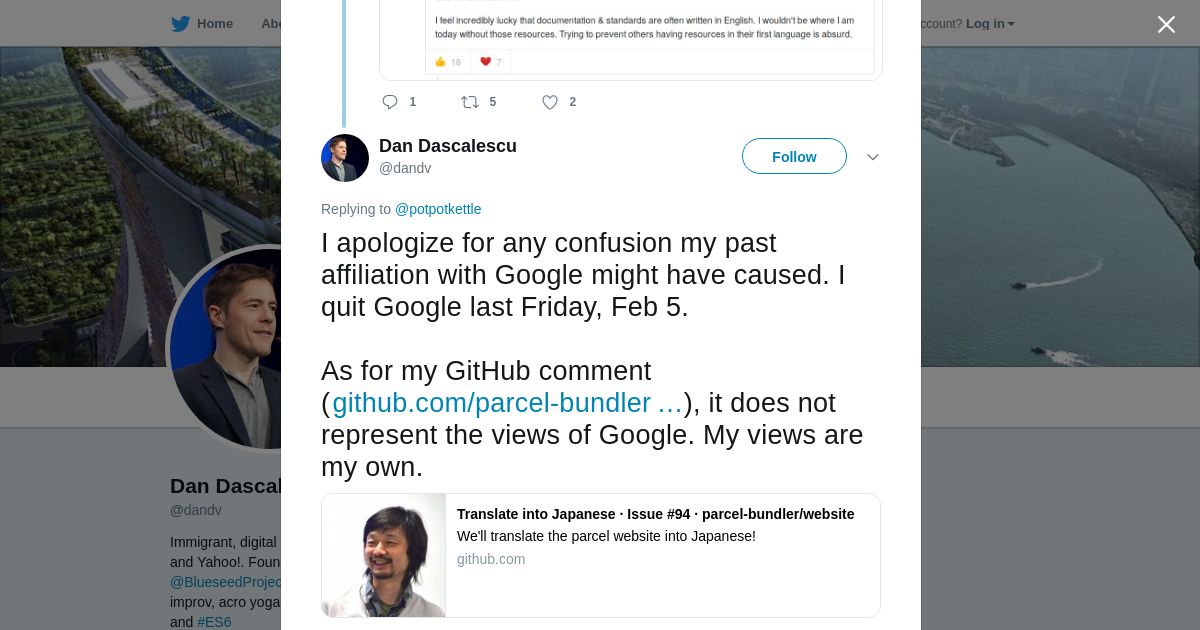
Task: Open the Translate into Japanese issue card title
Action: [x=655, y=514]
